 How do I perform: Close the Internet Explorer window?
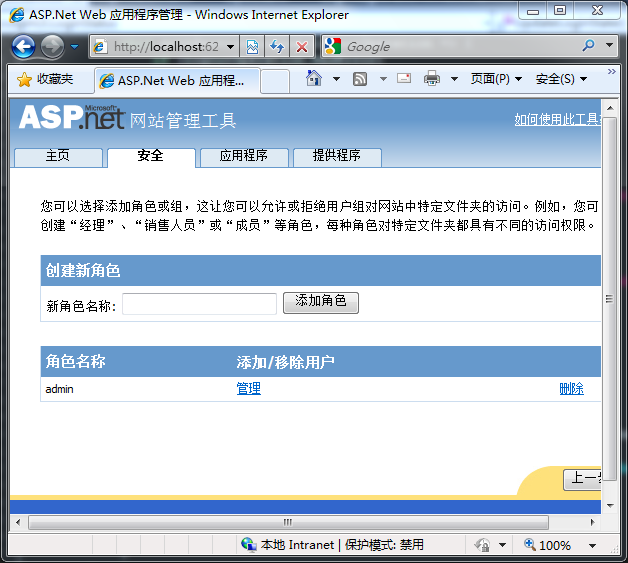point(597,11)
